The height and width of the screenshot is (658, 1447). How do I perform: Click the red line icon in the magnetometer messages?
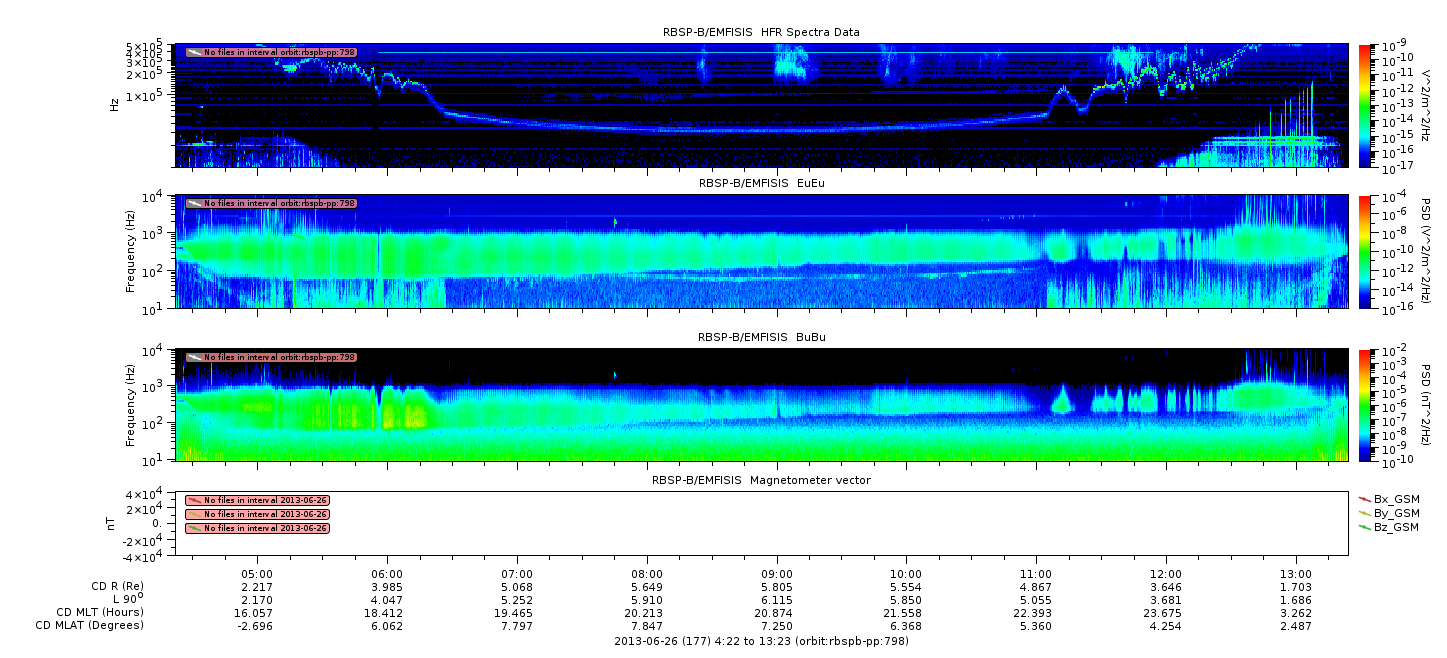(x=194, y=500)
